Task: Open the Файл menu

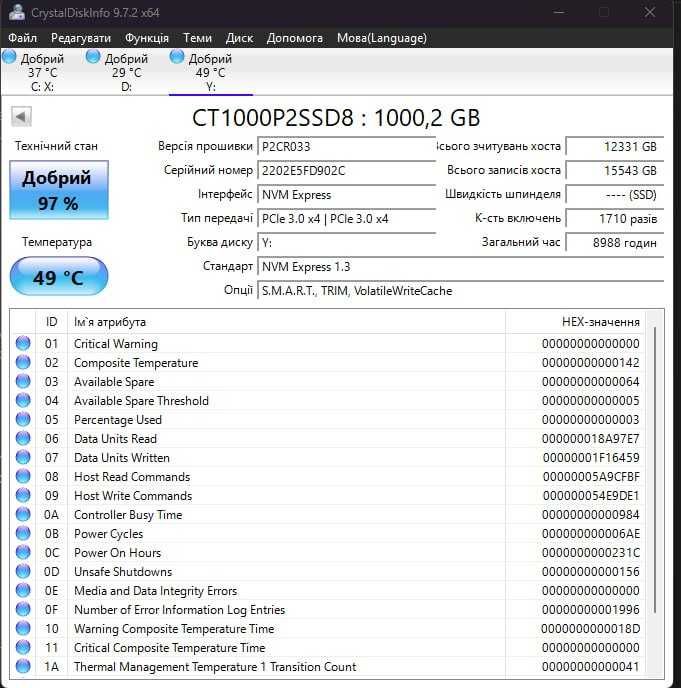Action: tap(22, 38)
